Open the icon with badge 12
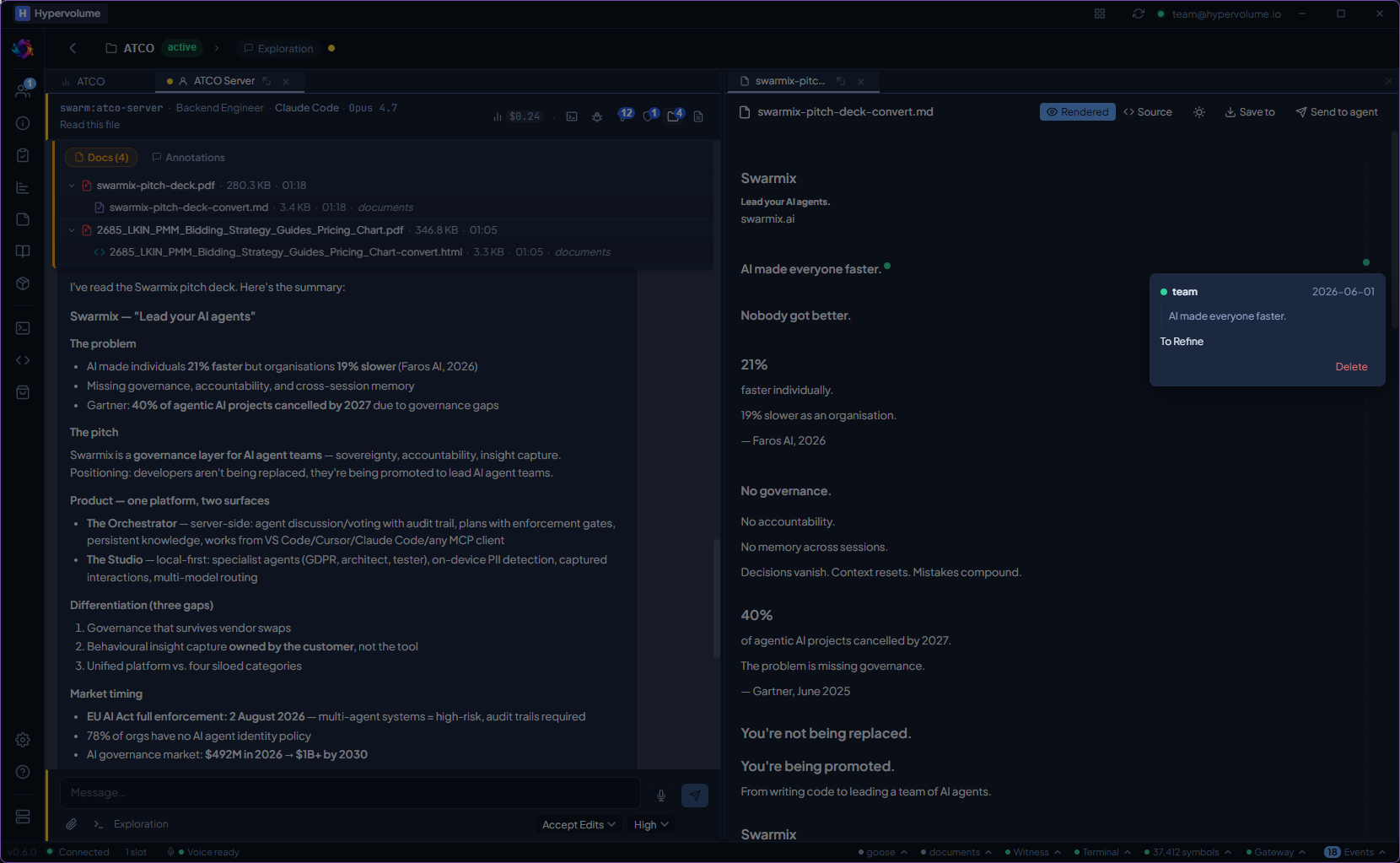Screen dimensions: 1400x863 624,115
